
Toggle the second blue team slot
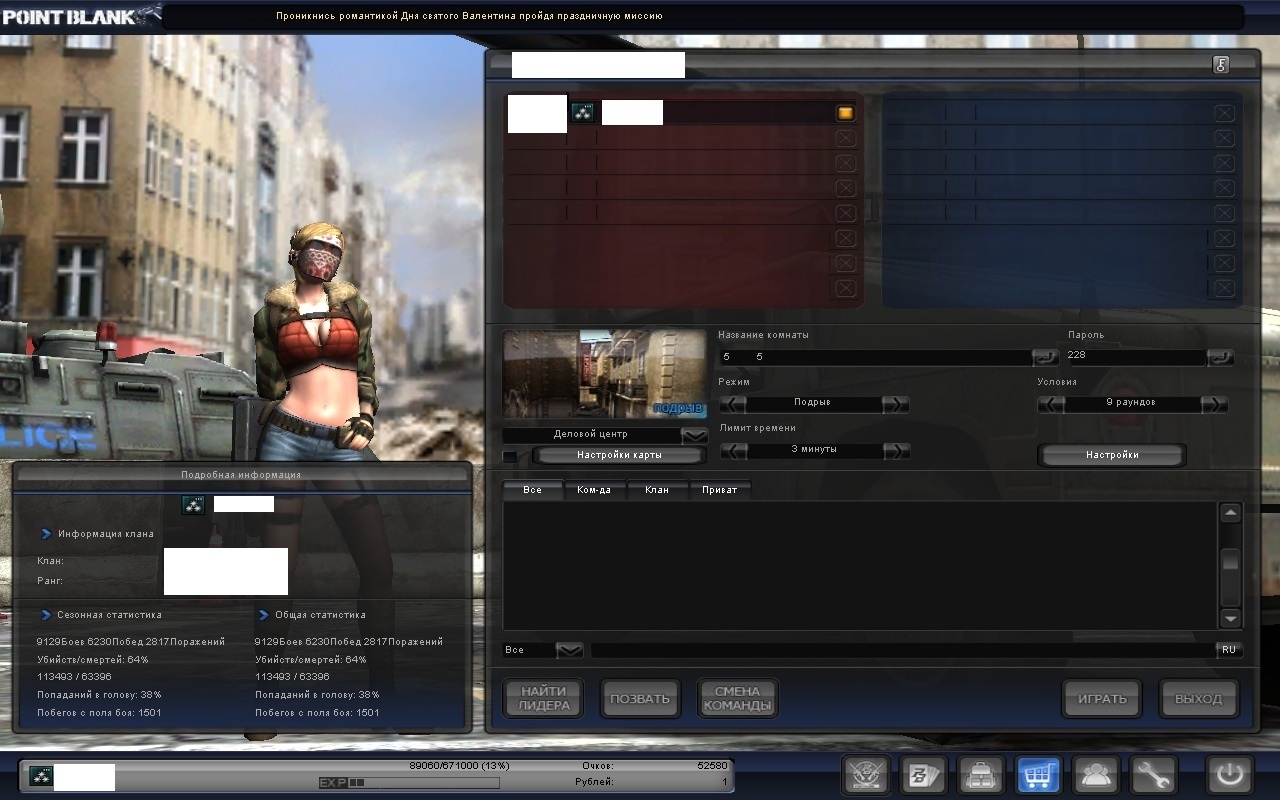coord(1224,138)
